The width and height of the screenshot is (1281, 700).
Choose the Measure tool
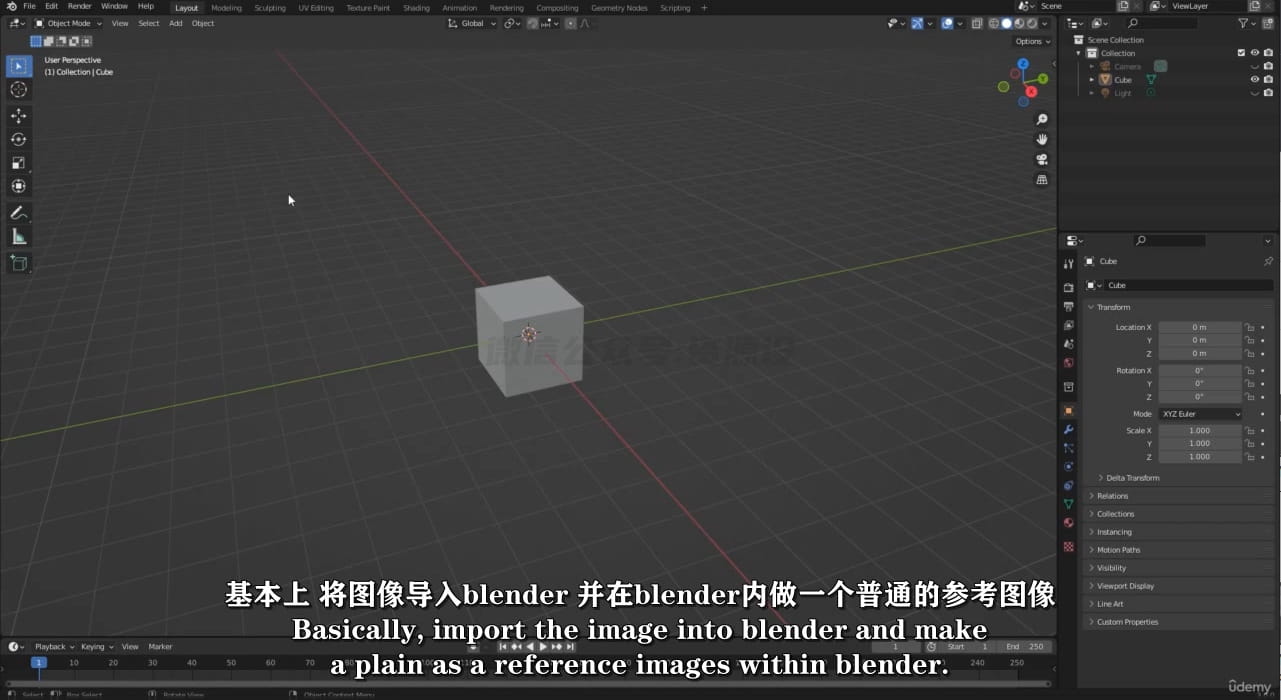[18, 237]
